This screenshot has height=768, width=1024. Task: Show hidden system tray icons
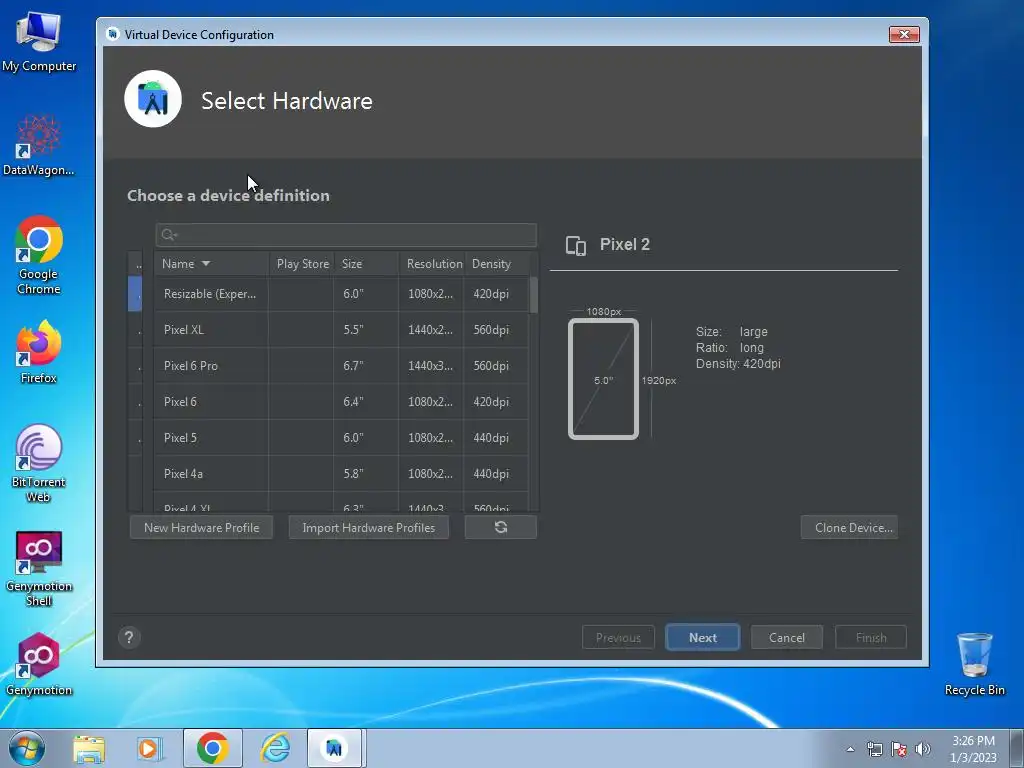(x=850, y=749)
